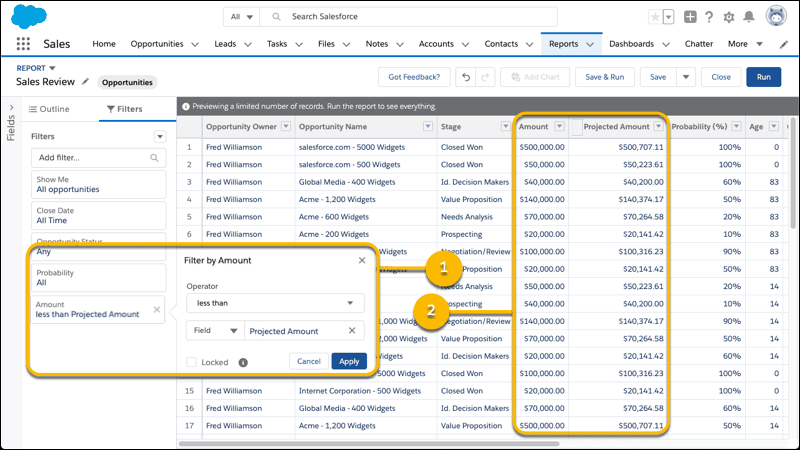Open the help question mark icon

point(709,17)
